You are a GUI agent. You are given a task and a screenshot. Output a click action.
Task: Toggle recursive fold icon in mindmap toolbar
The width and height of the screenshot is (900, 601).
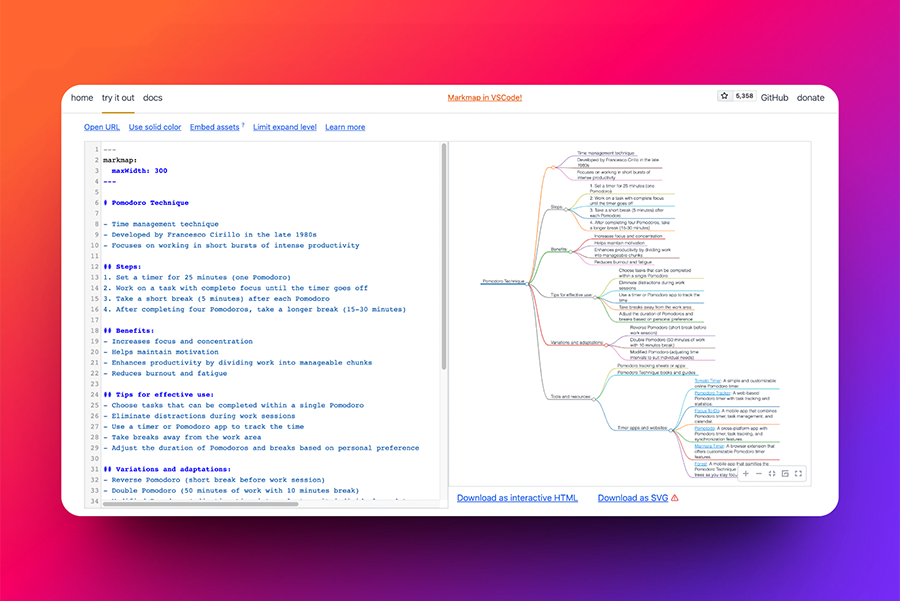(785, 473)
